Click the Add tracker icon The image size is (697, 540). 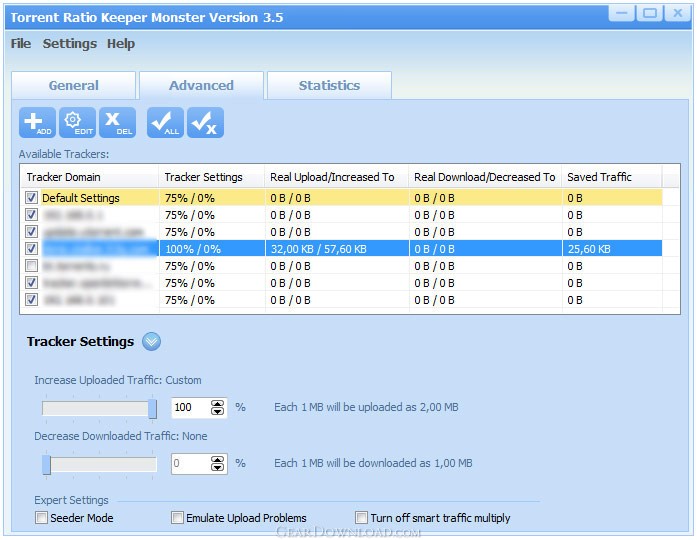pyautogui.click(x=38, y=123)
